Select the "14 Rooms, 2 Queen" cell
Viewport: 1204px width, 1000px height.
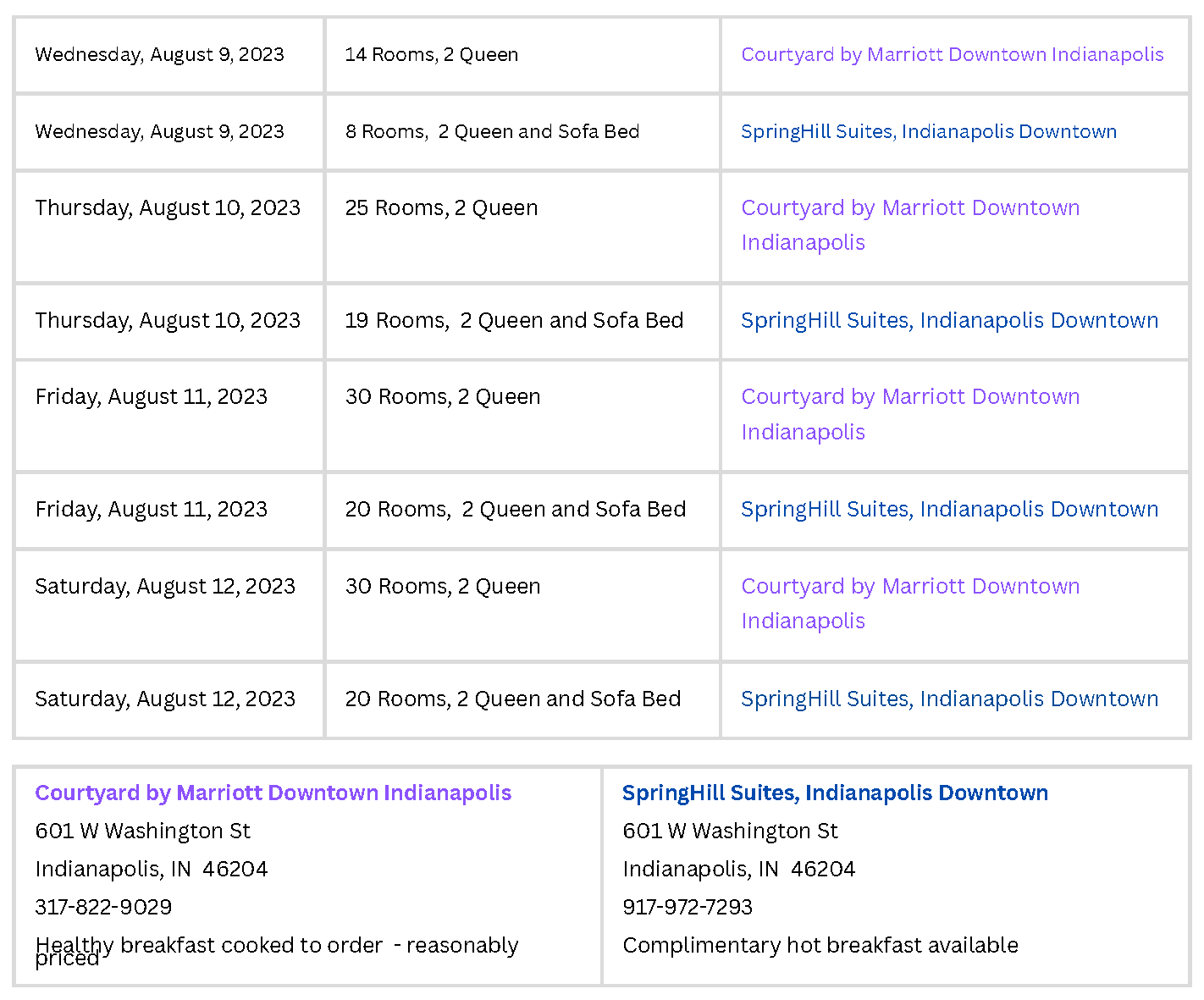point(431,55)
